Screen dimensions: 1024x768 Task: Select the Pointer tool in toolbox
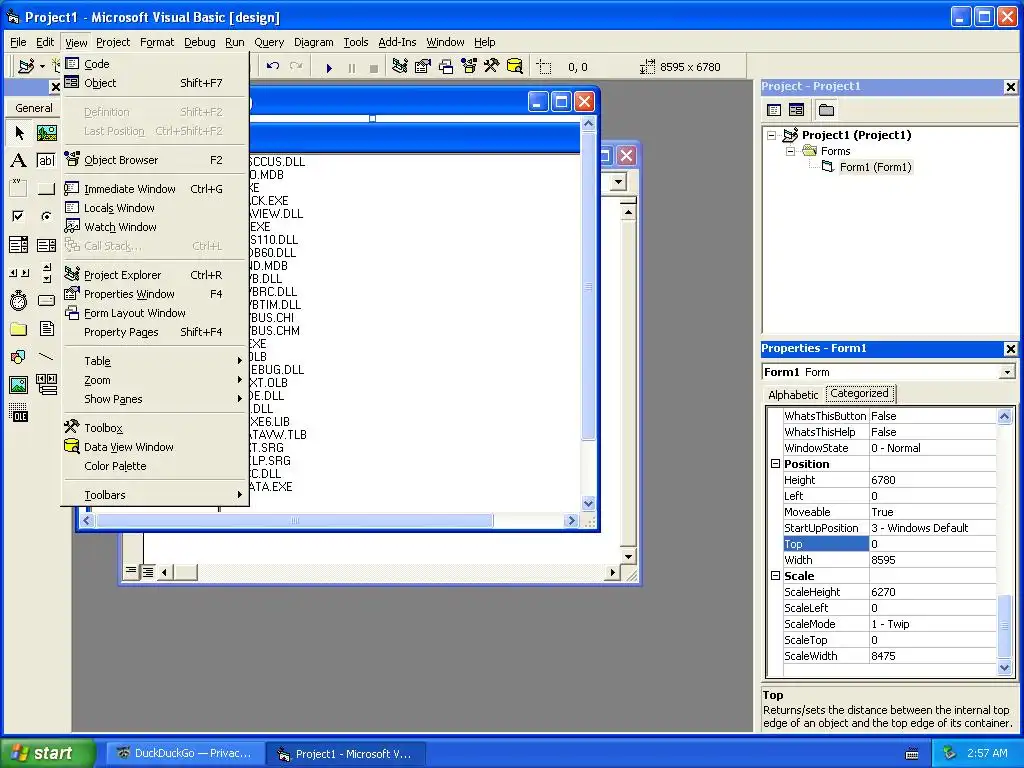point(19,133)
